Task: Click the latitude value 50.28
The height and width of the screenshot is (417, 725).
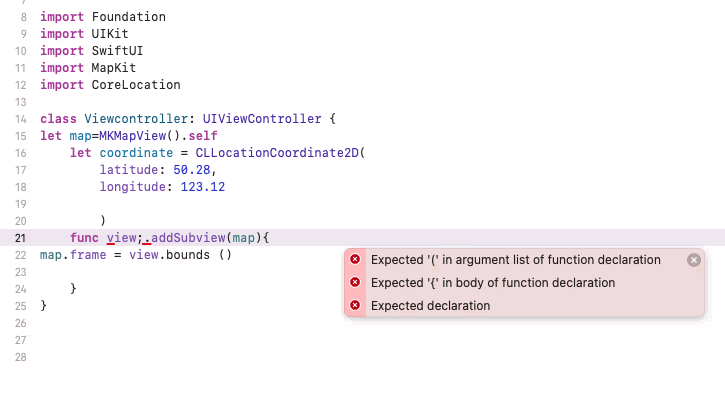Action: coord(192,170)
